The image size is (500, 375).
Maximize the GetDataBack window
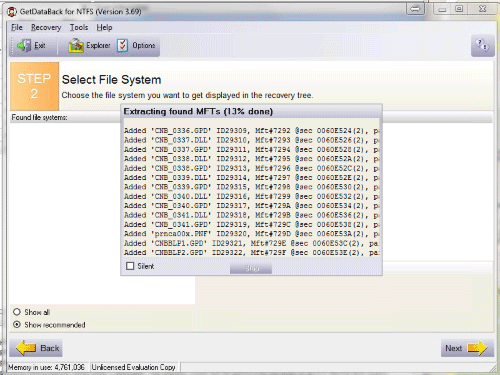pos(459,9)
